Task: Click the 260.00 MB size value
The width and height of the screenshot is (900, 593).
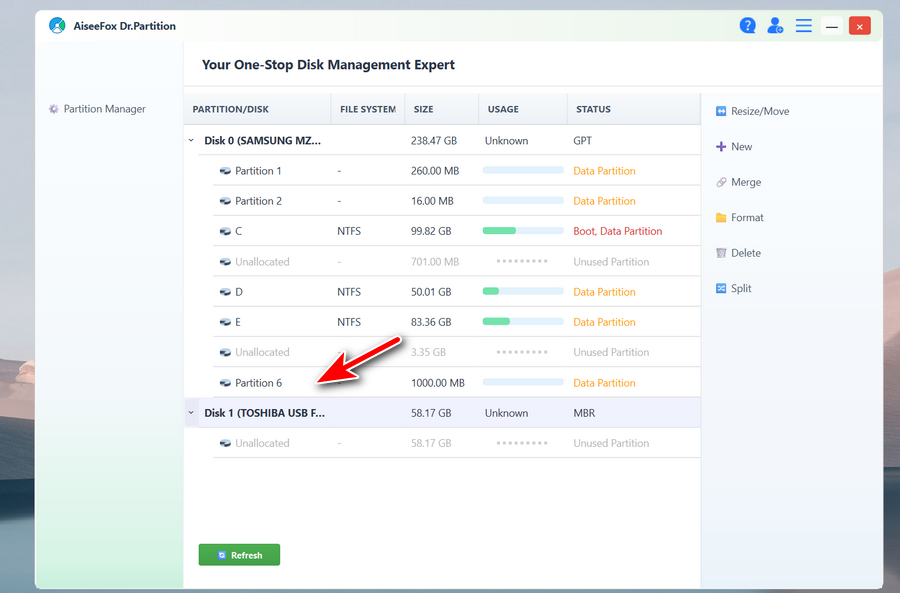Action: coord(435,171)
